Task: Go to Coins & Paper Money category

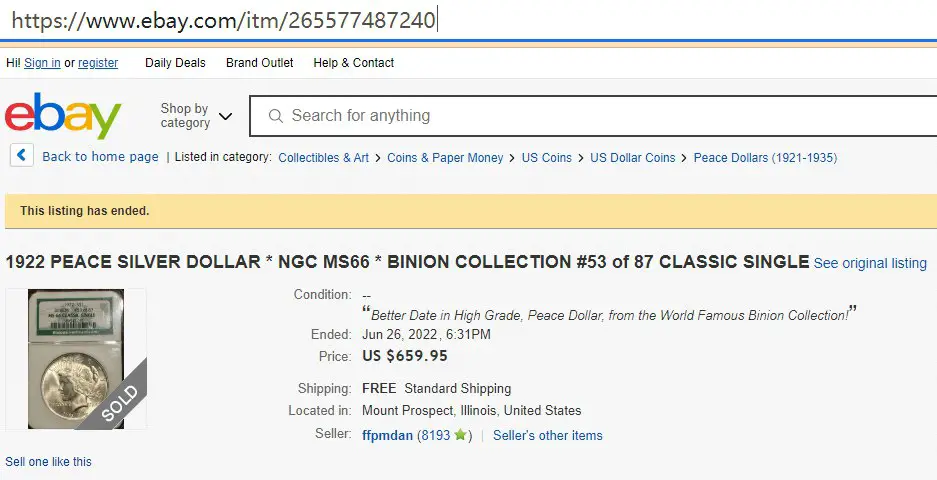Action: click(x=445, y=158)
